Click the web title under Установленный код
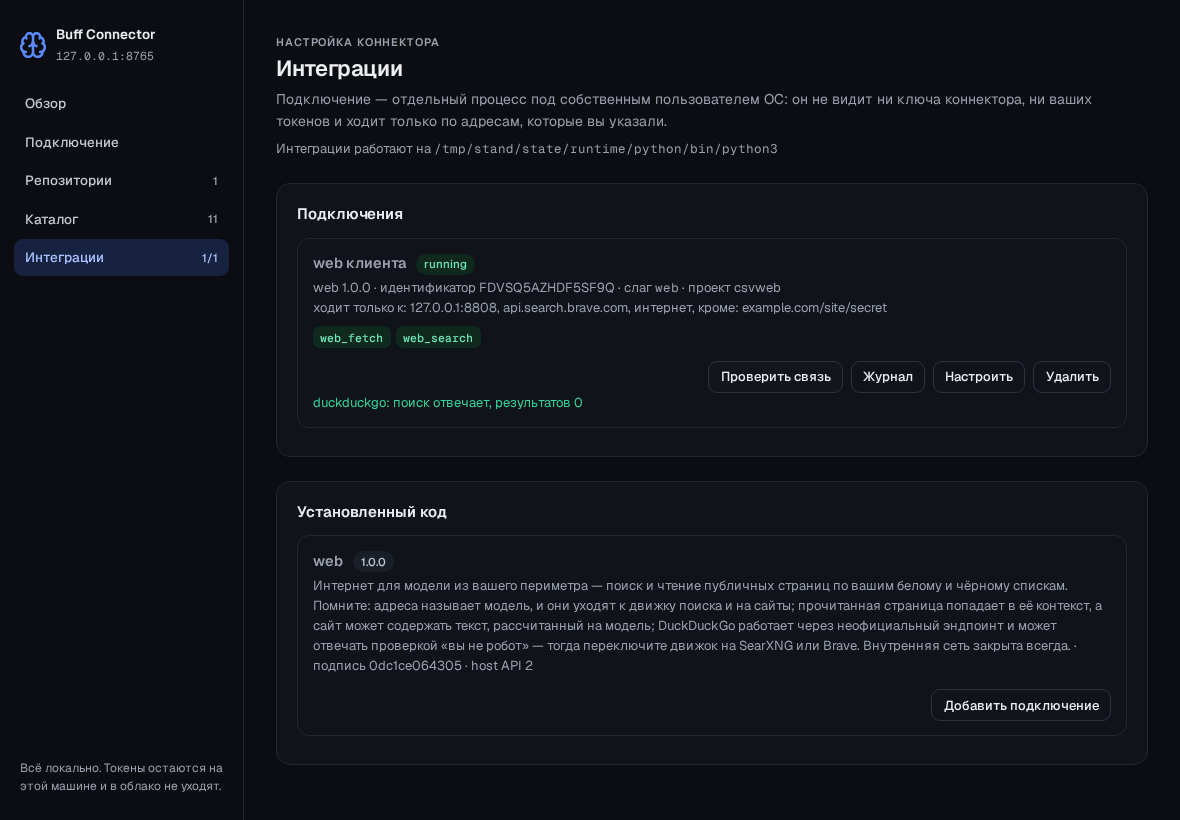 point(328,561)
